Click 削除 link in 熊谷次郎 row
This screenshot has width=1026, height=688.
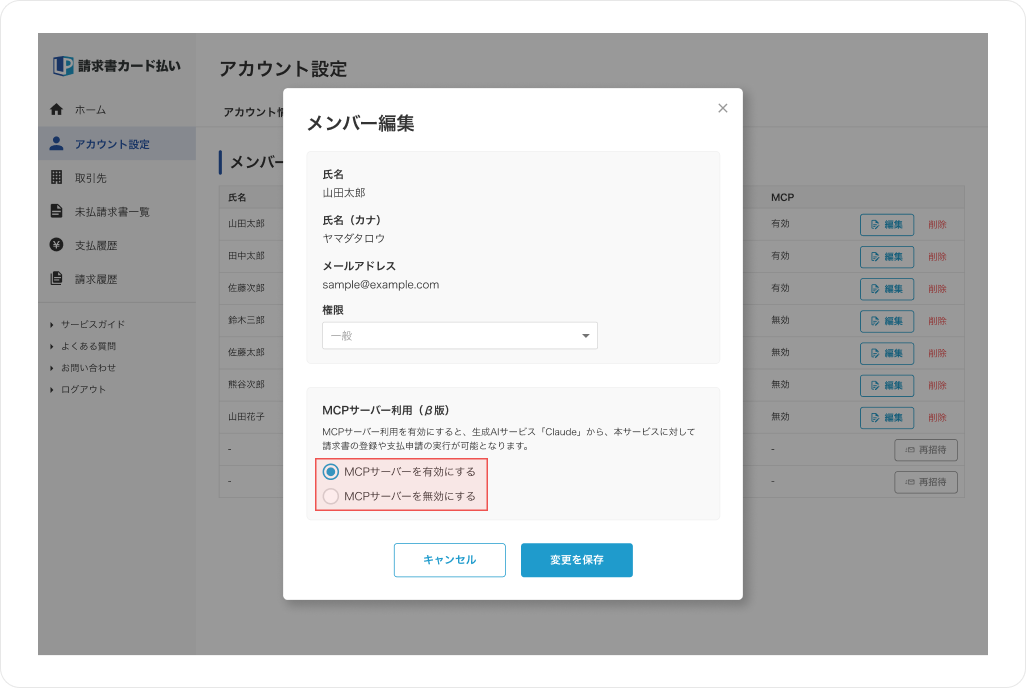[937, 385]
